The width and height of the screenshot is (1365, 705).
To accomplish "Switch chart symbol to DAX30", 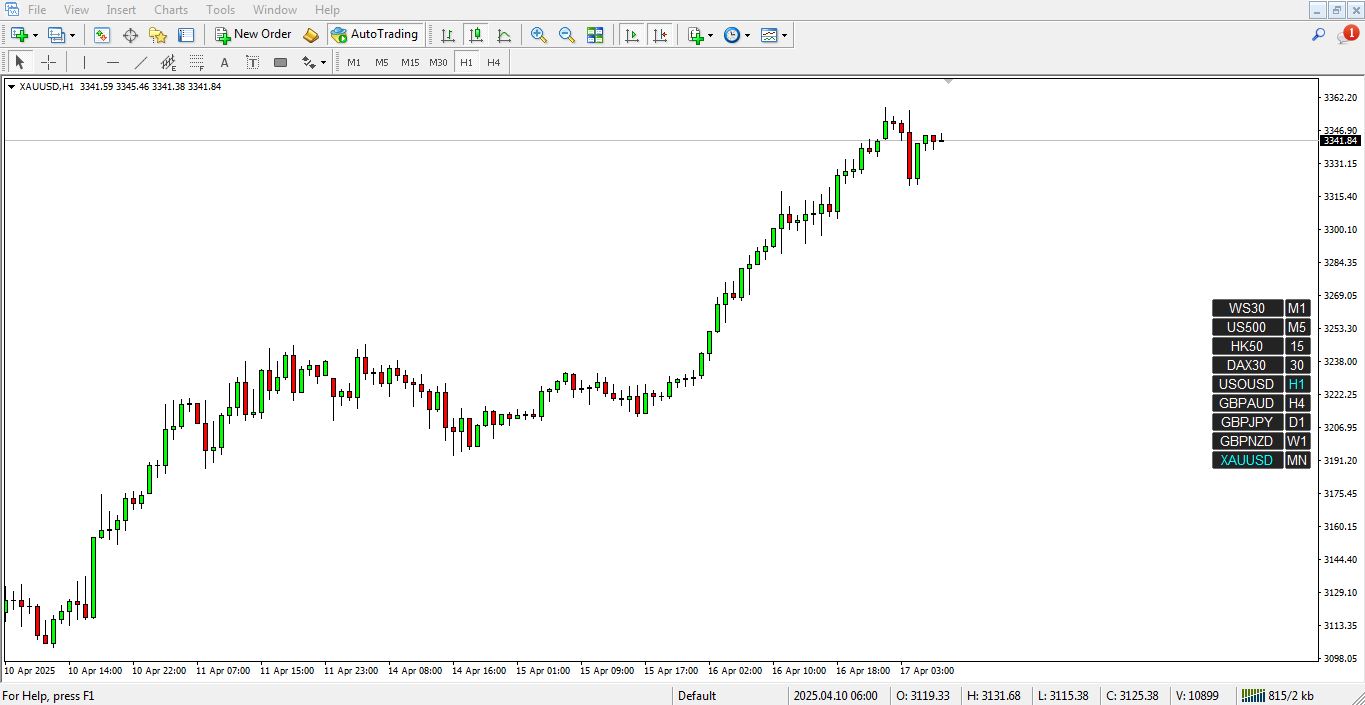I will point(1247,365).
